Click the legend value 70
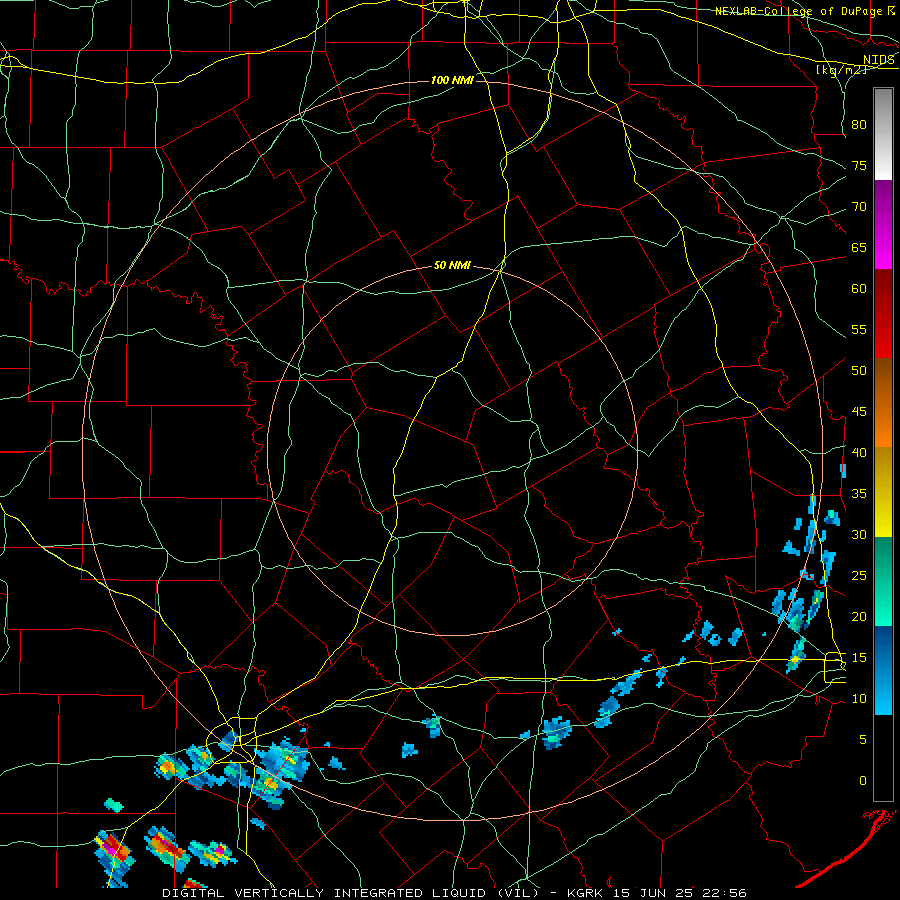900x900 pixels. [859, 207]
